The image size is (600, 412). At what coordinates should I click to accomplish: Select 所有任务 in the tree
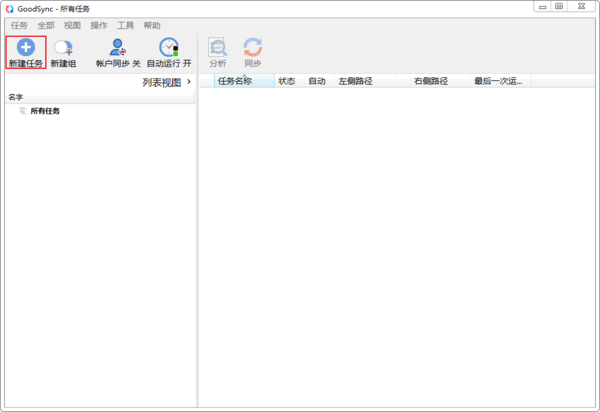(45, 111)
